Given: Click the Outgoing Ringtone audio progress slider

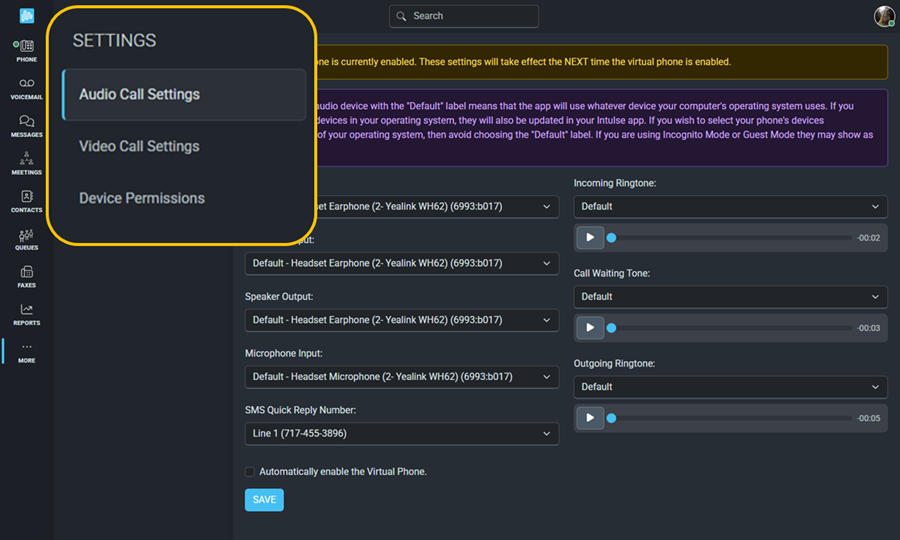Looking at the screenshot, I should [730, 418].
